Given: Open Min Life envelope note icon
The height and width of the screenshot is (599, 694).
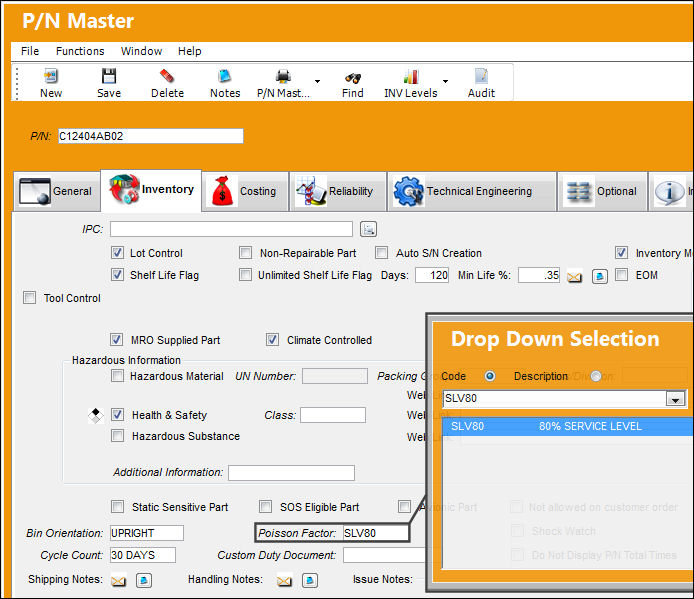Looking at the screenshot, I should [x=574, y=277].
